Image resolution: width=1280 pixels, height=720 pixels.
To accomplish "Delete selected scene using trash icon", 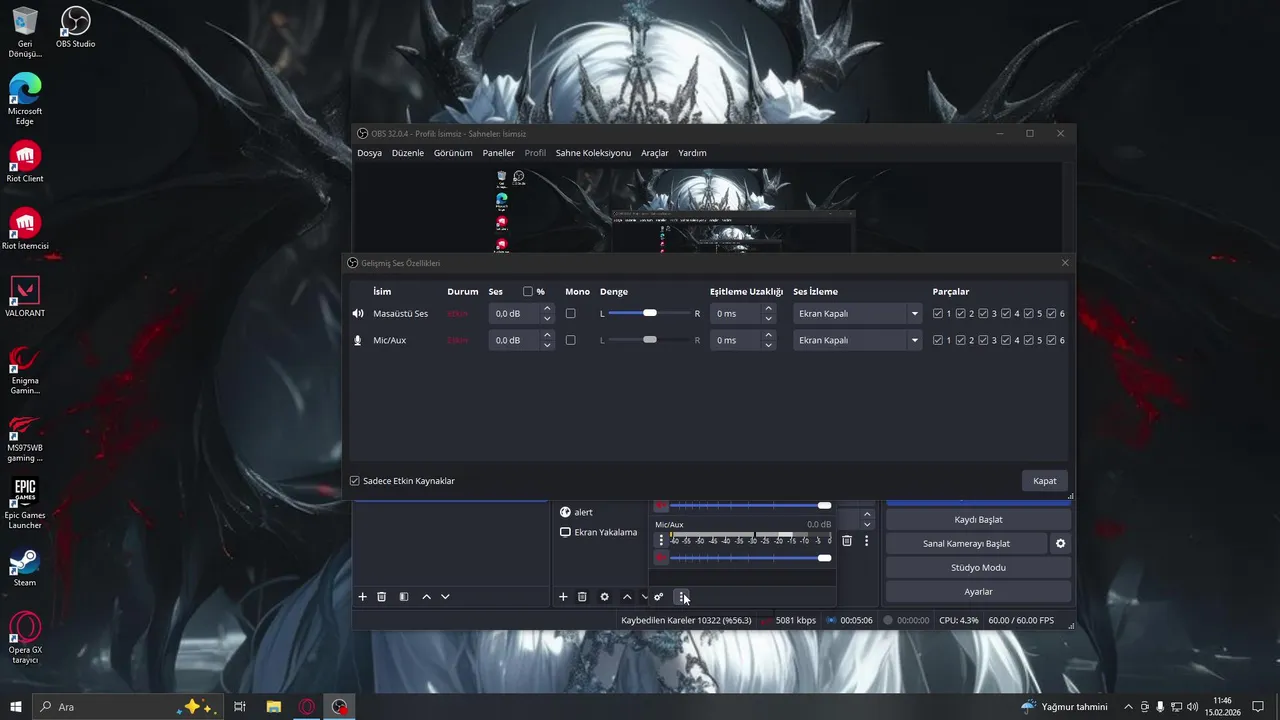I will point(381,597).
